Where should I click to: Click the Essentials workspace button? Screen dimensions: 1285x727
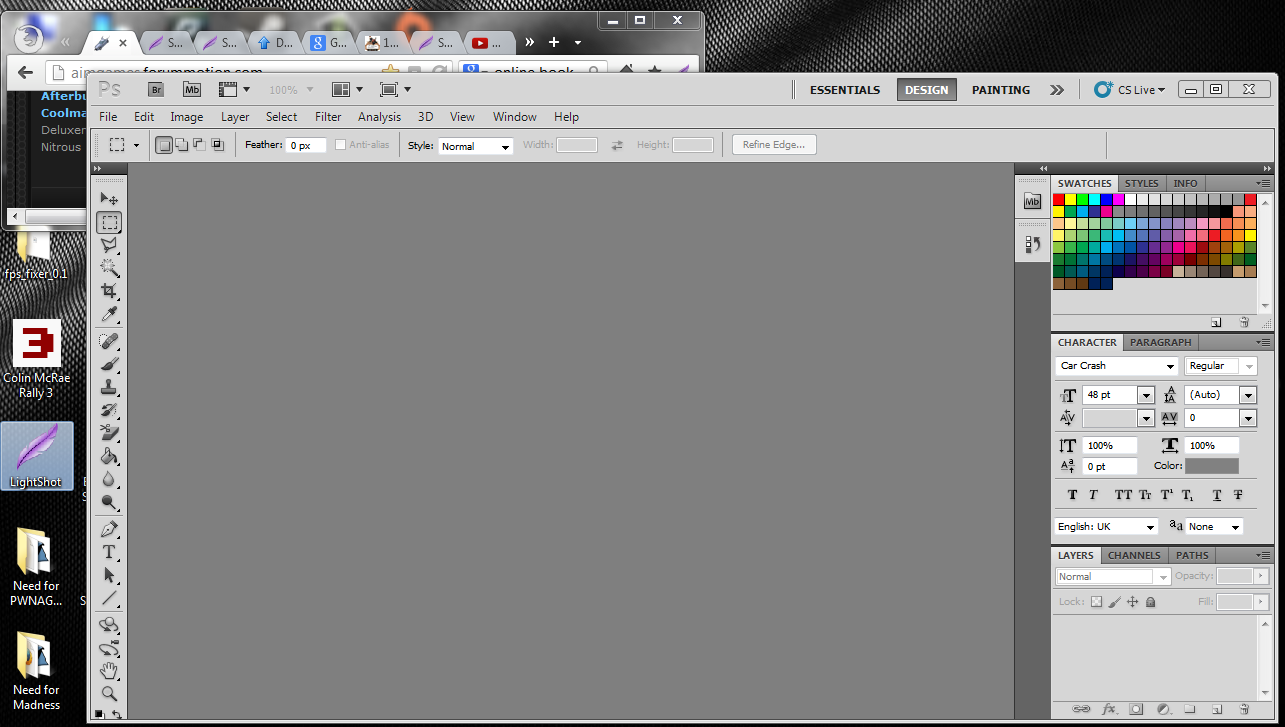(845, 90)
